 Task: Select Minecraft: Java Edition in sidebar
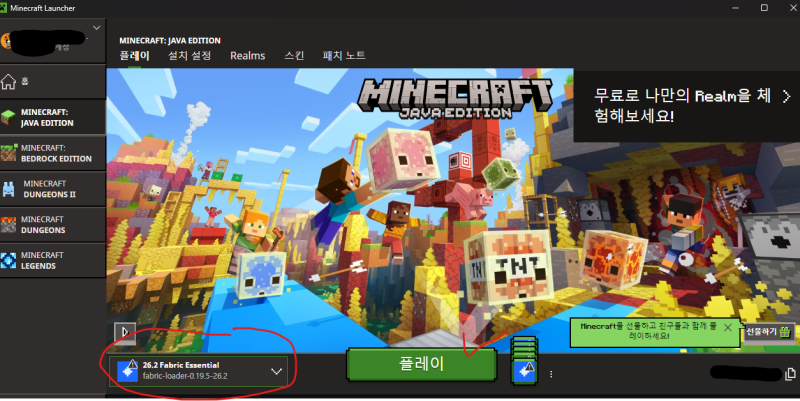point(53,117)
